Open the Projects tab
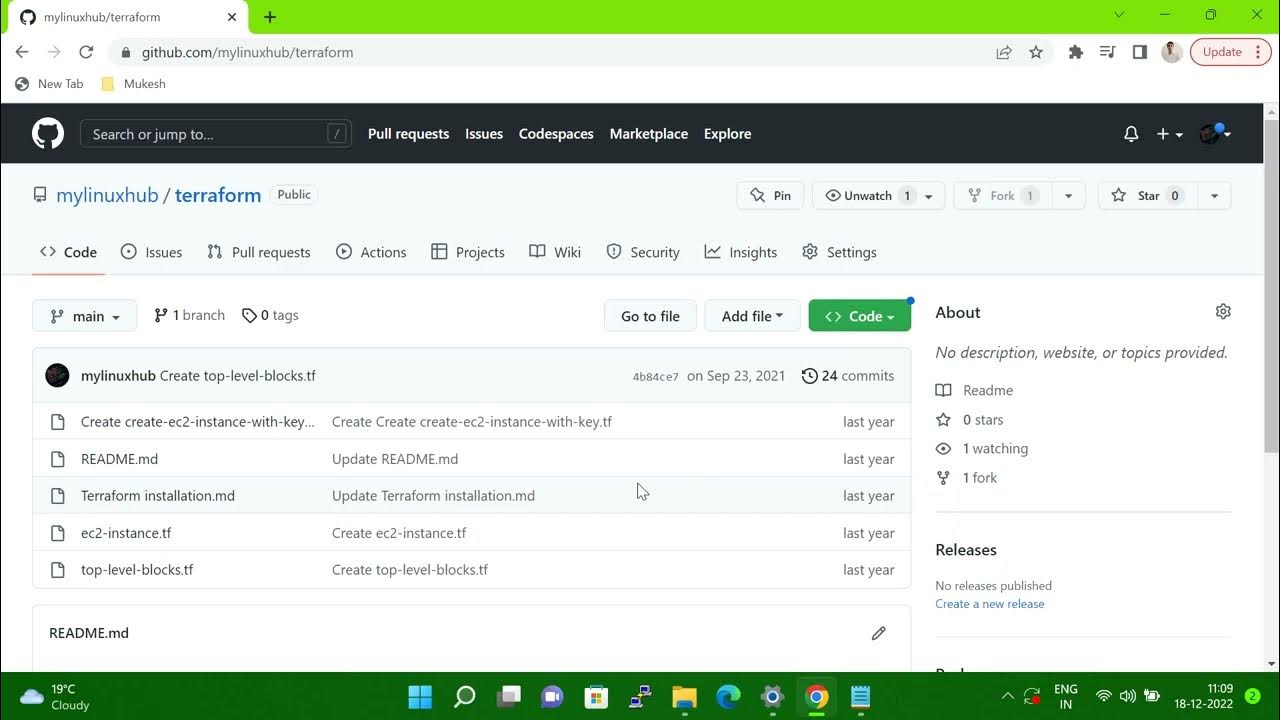 click(x=468, y=252)
